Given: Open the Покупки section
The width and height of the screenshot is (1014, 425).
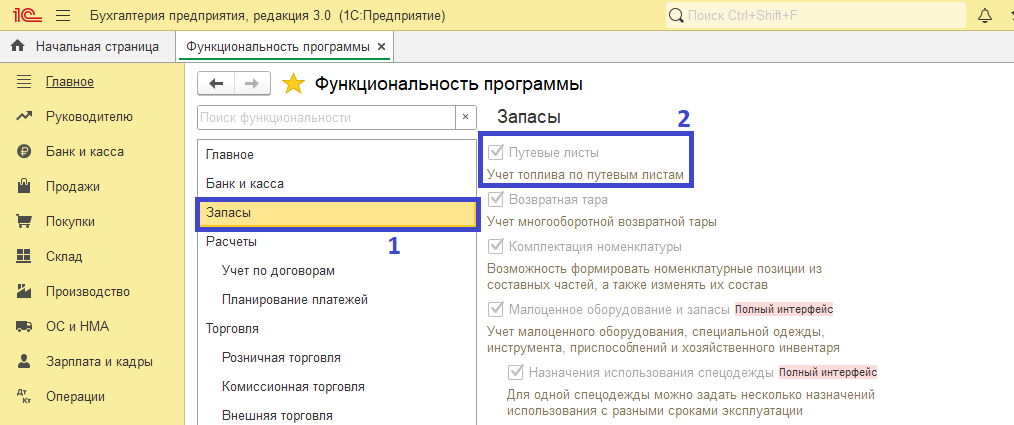Looking at the screenshot, I should click(x=70, y=222).
